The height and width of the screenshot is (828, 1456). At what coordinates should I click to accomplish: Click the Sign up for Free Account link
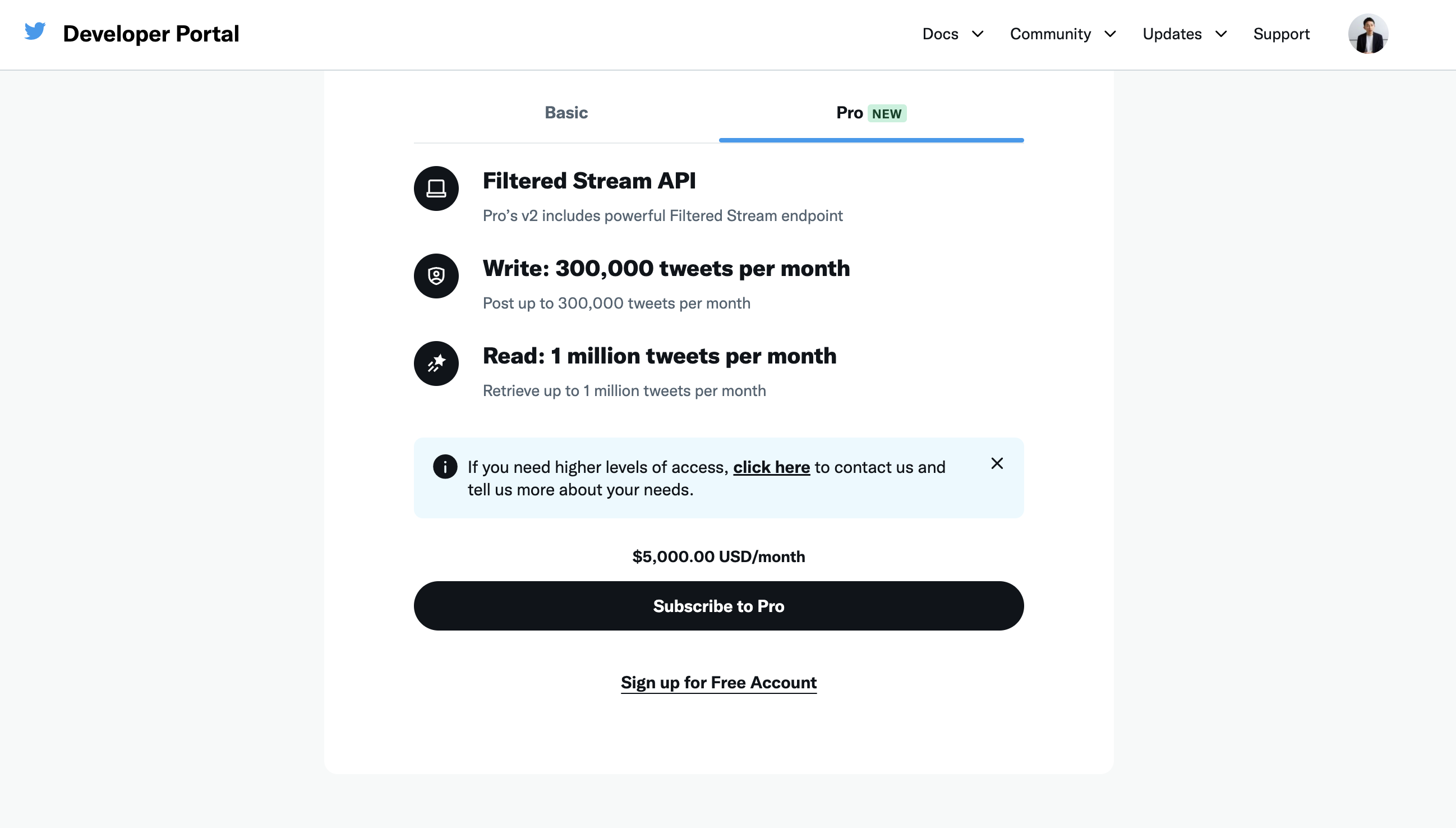(x=718, y=682)
